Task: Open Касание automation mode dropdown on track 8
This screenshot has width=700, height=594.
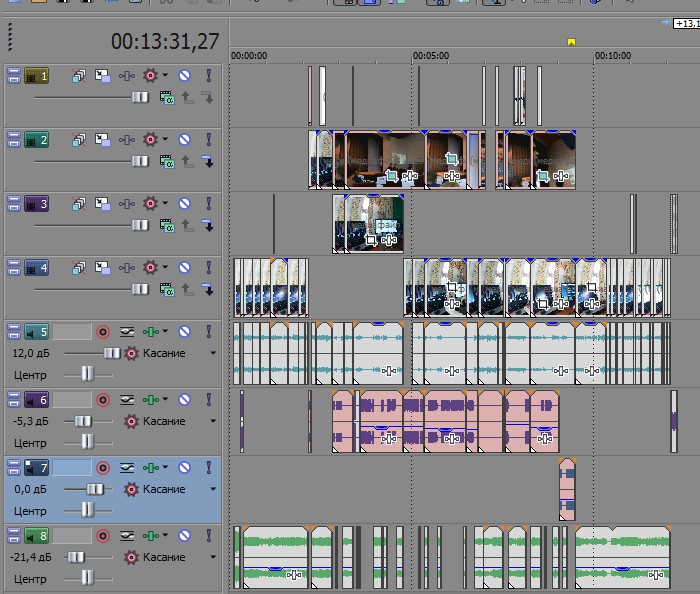Action: click(x=213, y=557)
